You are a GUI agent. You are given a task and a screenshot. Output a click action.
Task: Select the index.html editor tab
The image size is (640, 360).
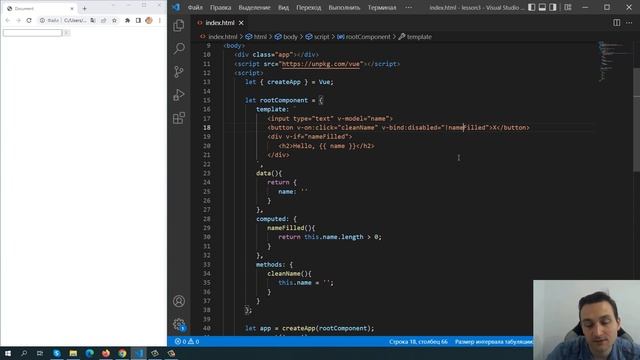click(x=220, y=23)
